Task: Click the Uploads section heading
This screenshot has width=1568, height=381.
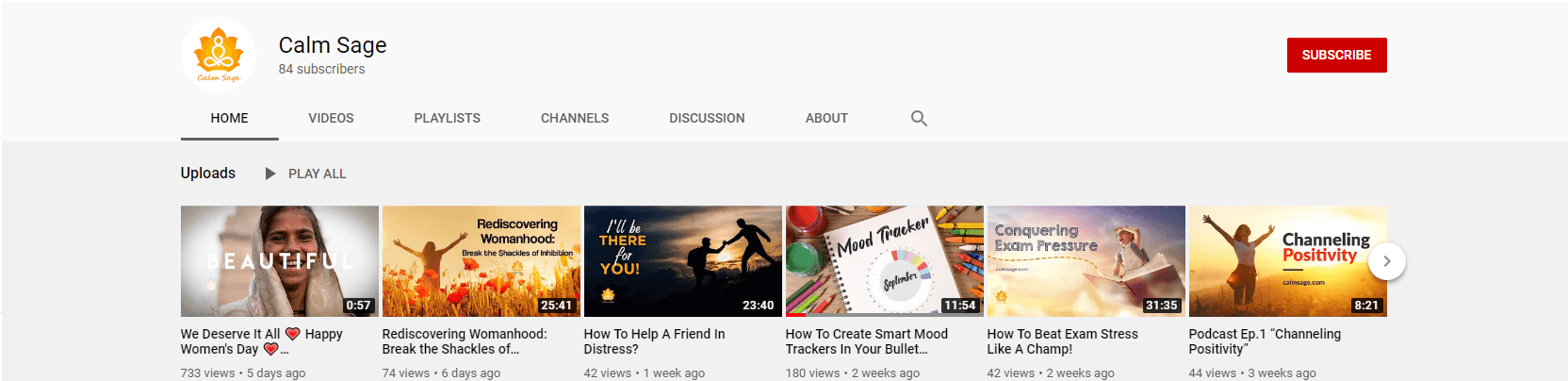Action: click(208, 173)
